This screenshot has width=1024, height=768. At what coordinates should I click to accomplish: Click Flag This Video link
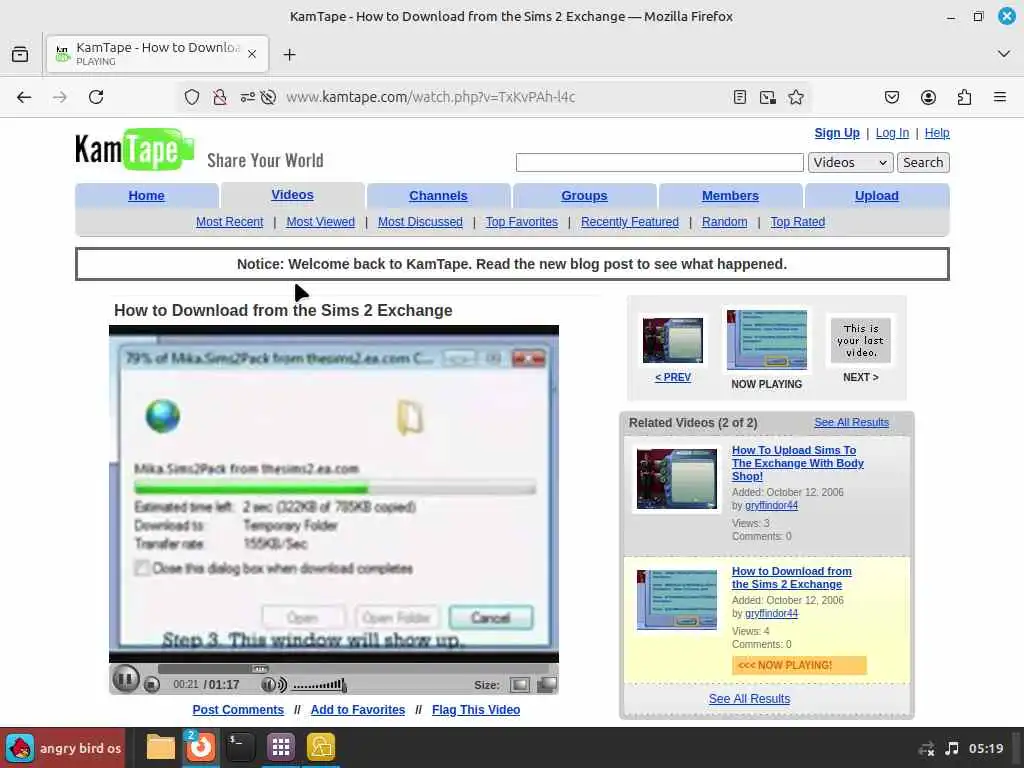click(x=475, y=710)
